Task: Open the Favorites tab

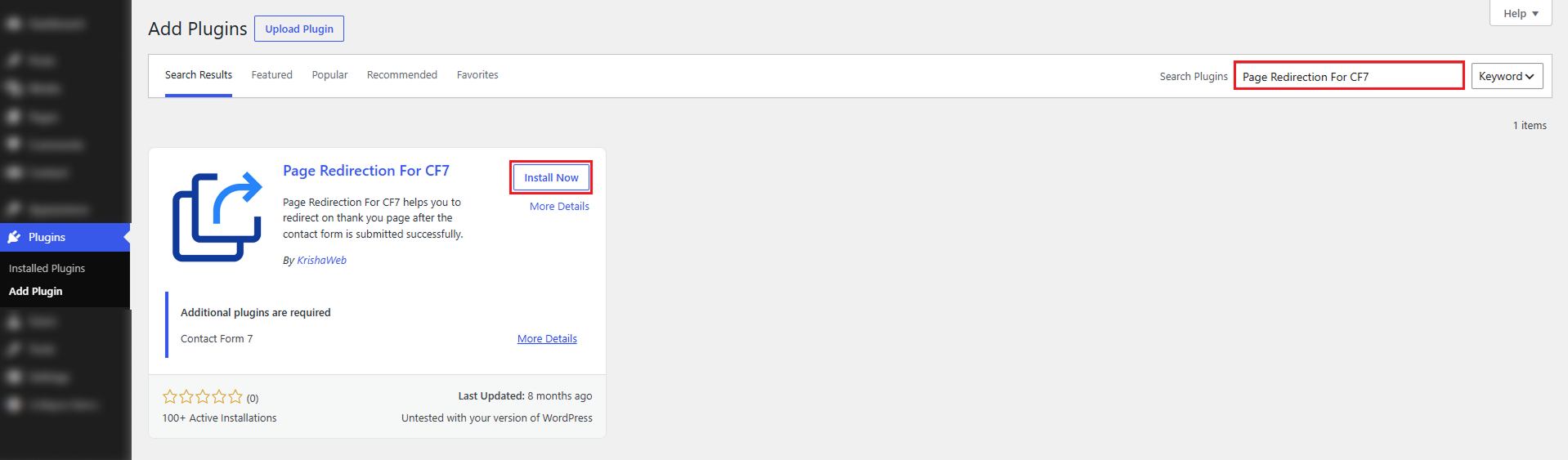Action: point(477,75)
